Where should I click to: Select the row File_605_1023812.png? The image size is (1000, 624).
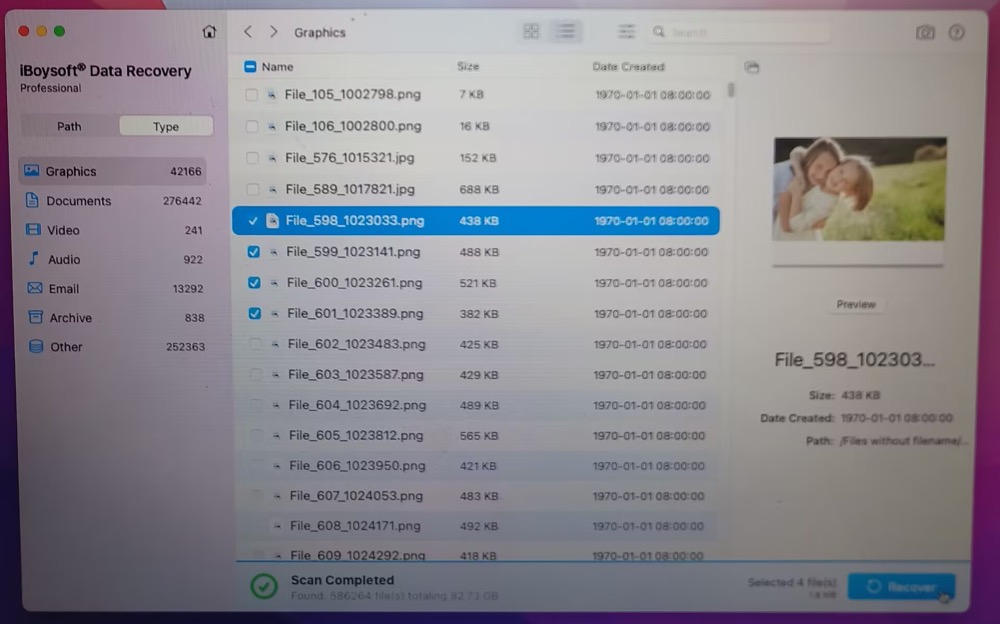coord(476,435)
